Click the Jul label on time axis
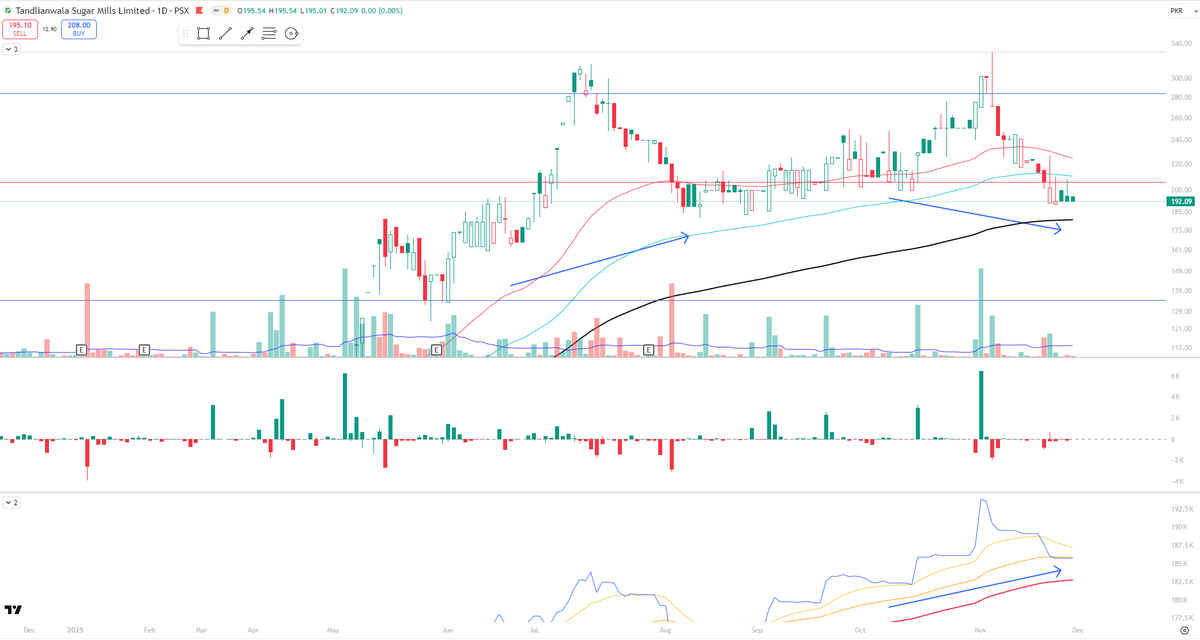 [535, 630]
